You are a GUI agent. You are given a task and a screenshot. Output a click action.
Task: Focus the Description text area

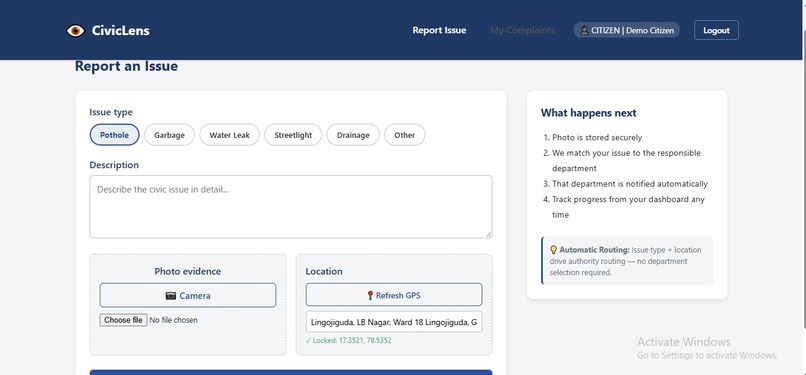tap(291, 207)
